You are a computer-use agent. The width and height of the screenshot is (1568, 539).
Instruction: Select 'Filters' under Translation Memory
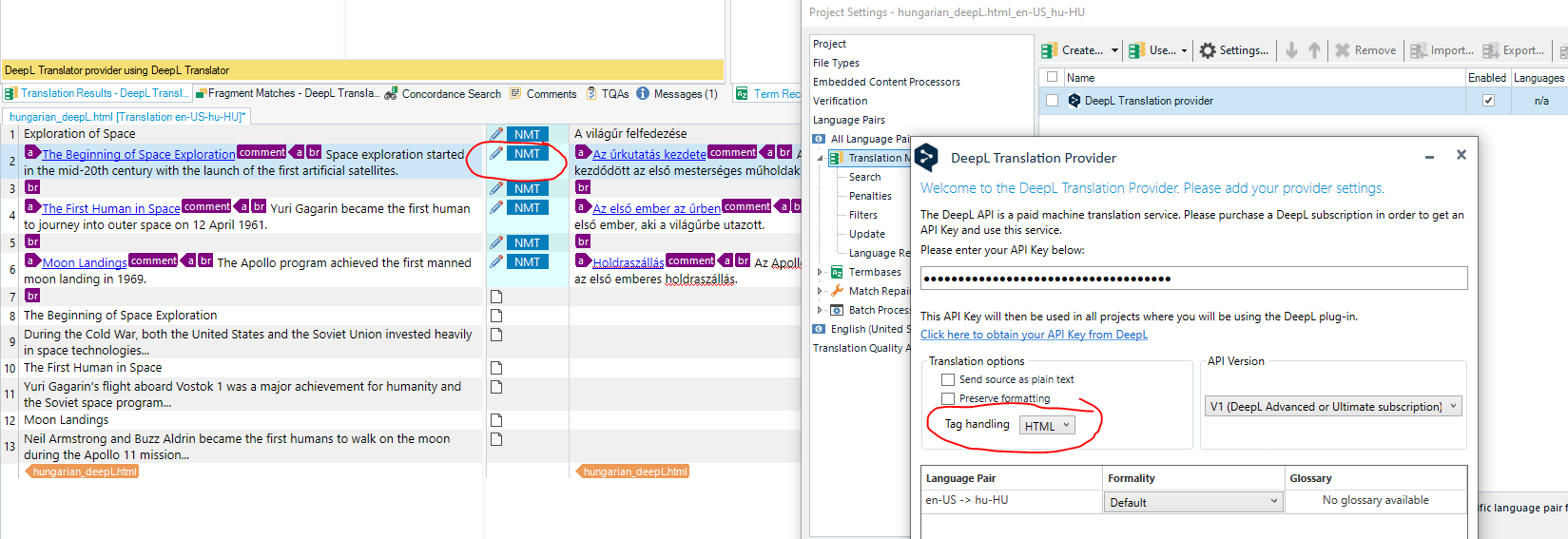(x=863, y=215)
